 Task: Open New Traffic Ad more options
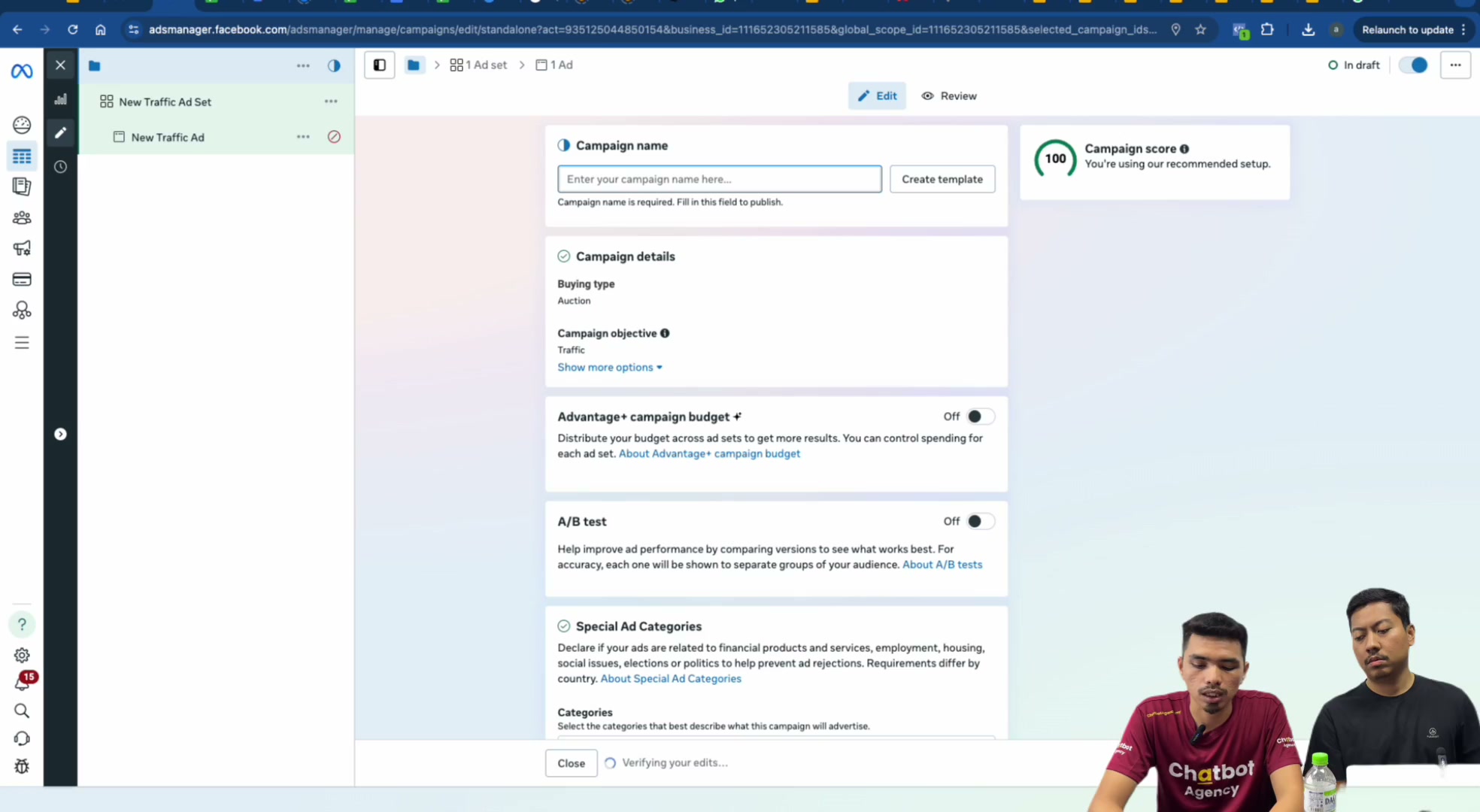coord(303,137)
